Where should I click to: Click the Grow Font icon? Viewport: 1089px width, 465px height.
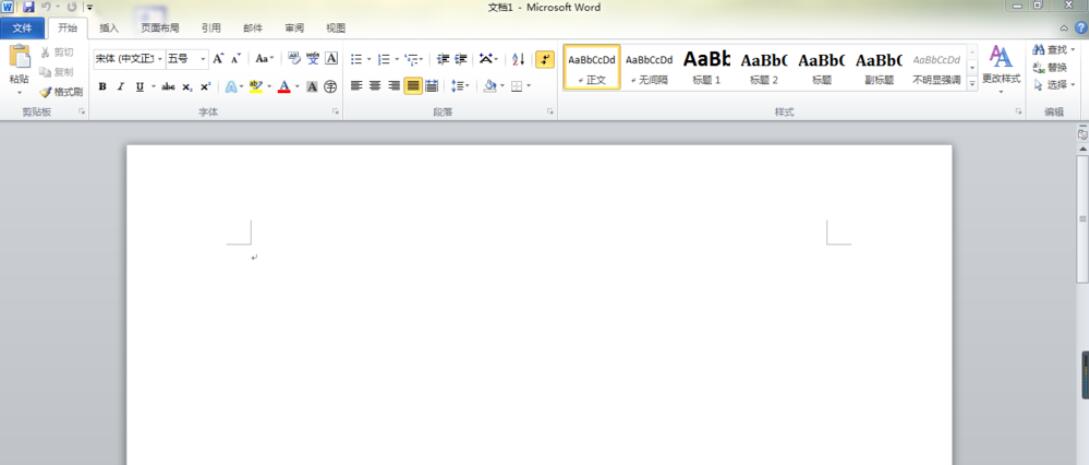click(217, 59)
